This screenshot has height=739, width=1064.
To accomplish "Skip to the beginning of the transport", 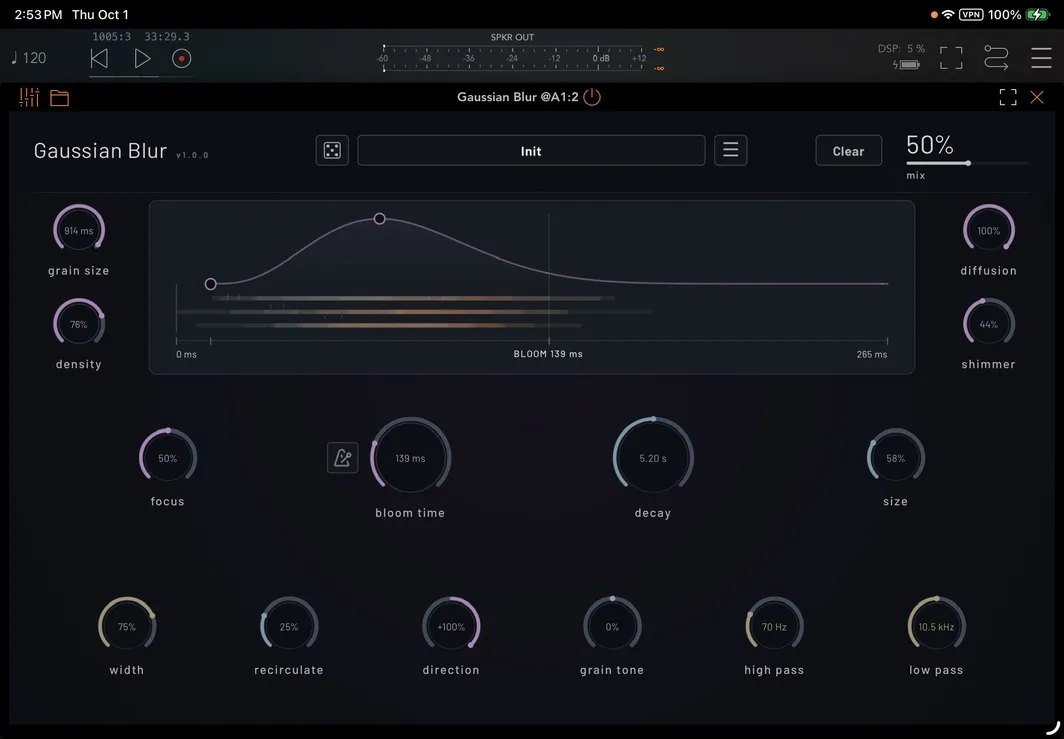I will click(x=99, y=59).
